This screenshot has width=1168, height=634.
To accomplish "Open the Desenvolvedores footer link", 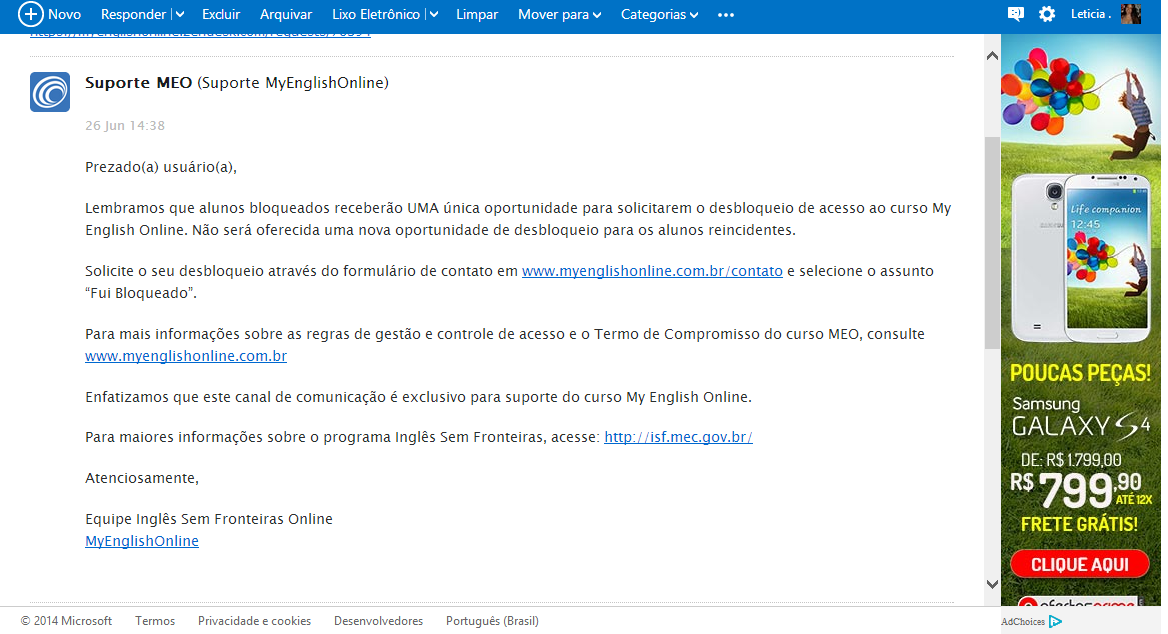I will [378, 621].
